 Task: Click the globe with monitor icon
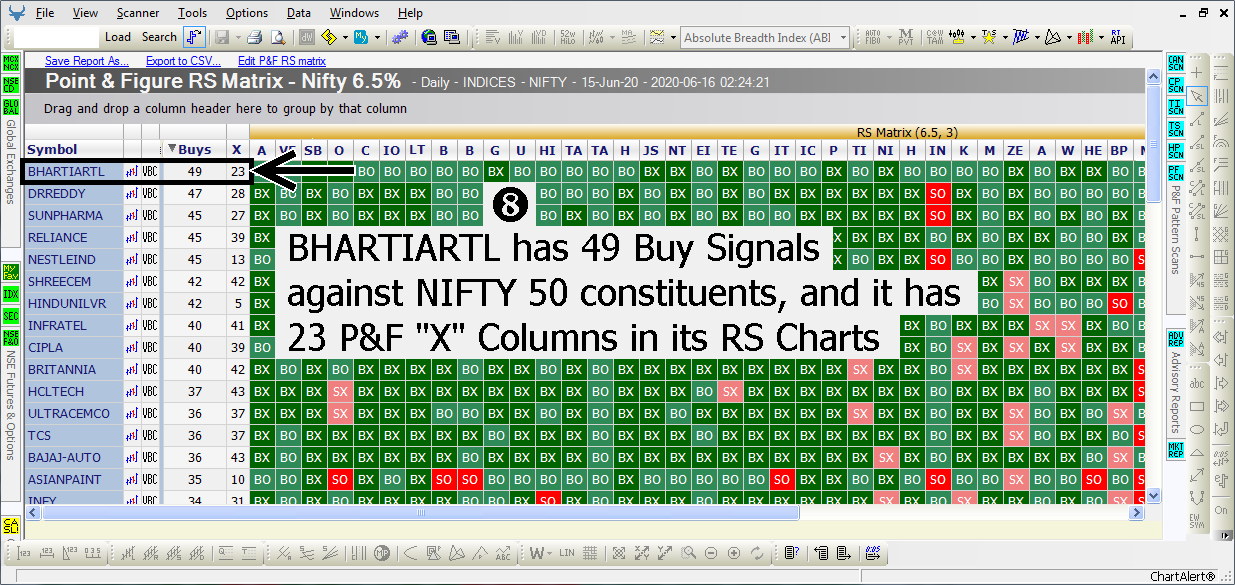pos(429,37)
